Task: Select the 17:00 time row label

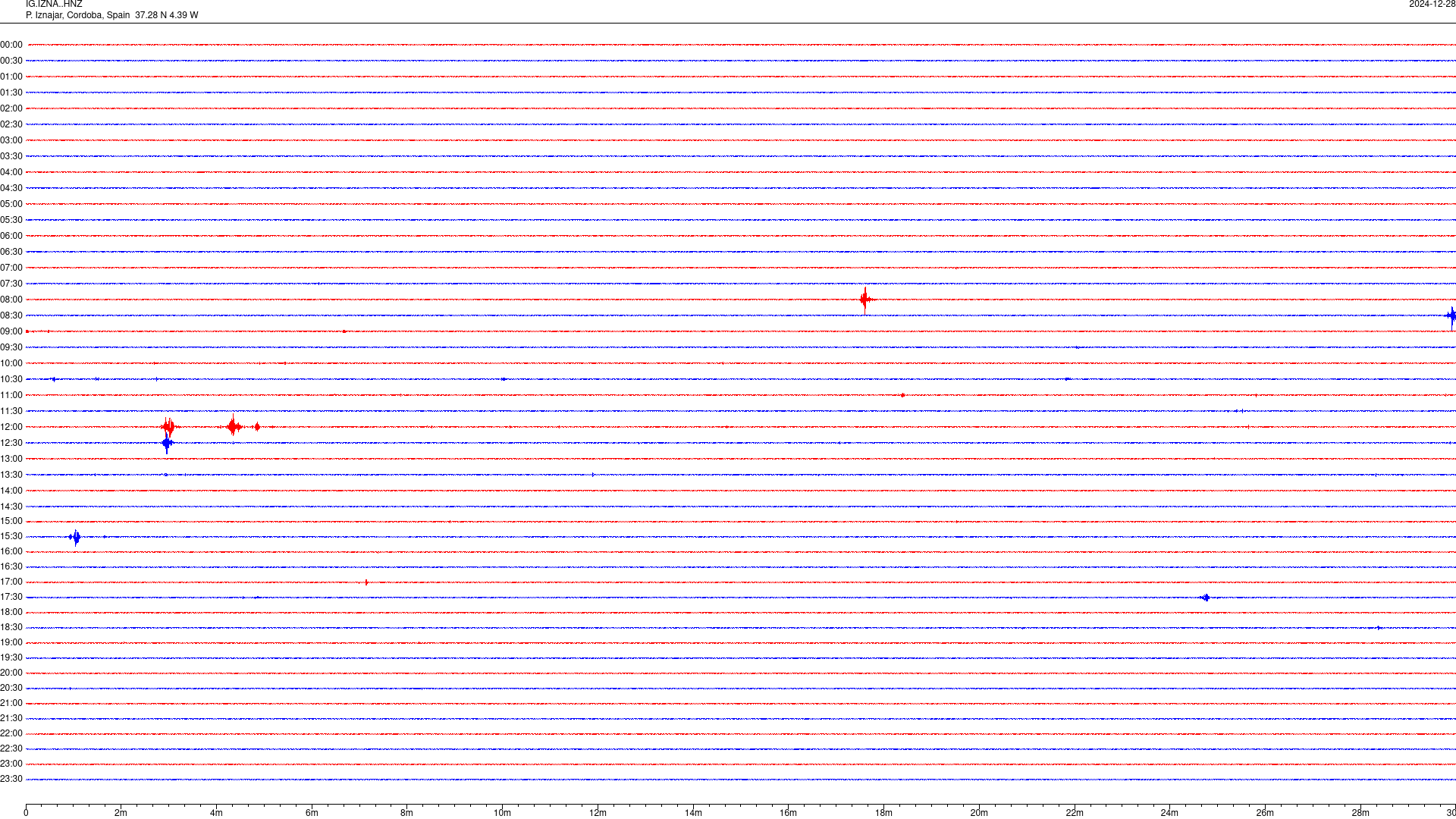Action: pos(11,582)
